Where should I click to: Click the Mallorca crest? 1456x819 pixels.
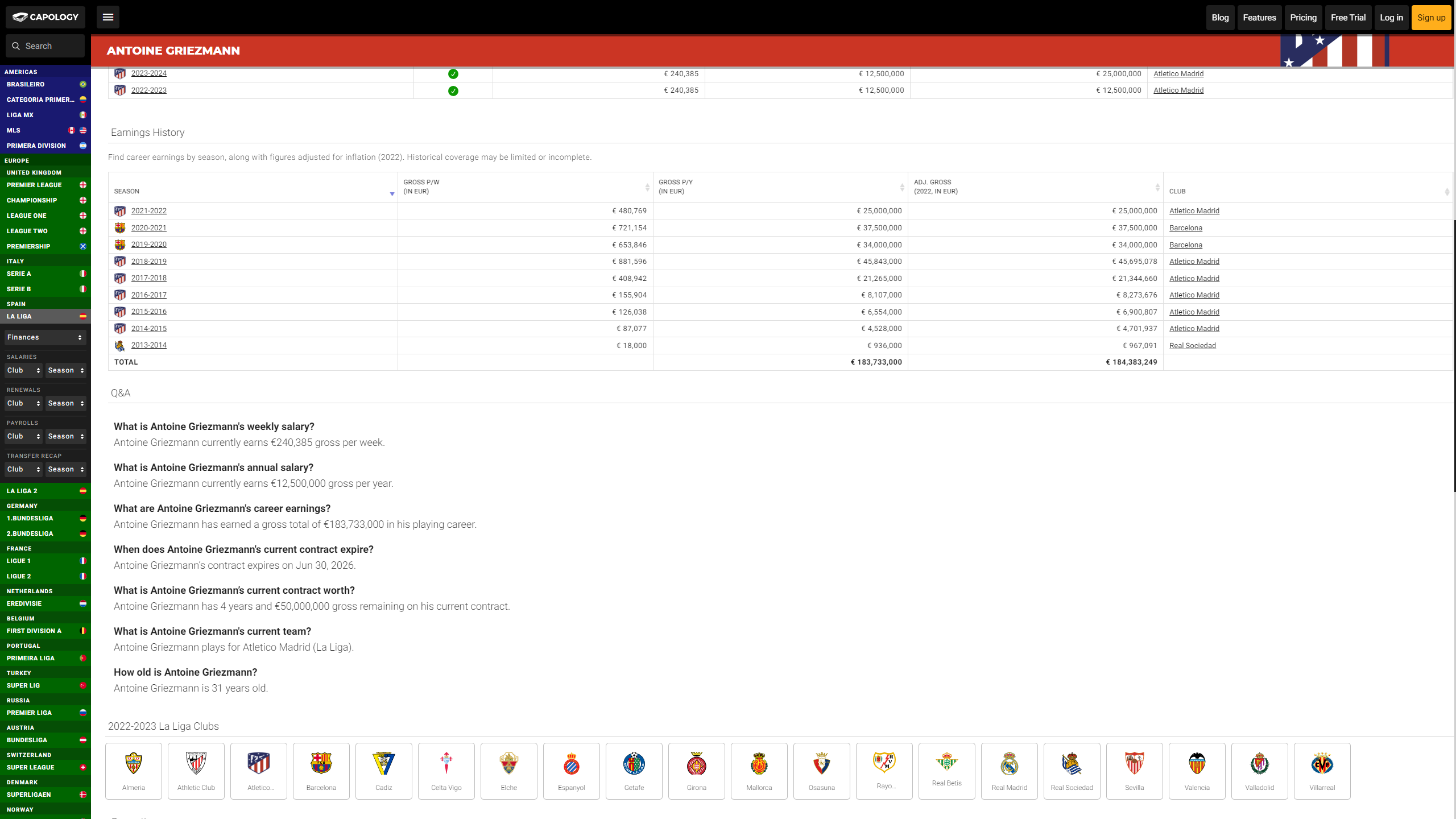[x=759, y=763]
